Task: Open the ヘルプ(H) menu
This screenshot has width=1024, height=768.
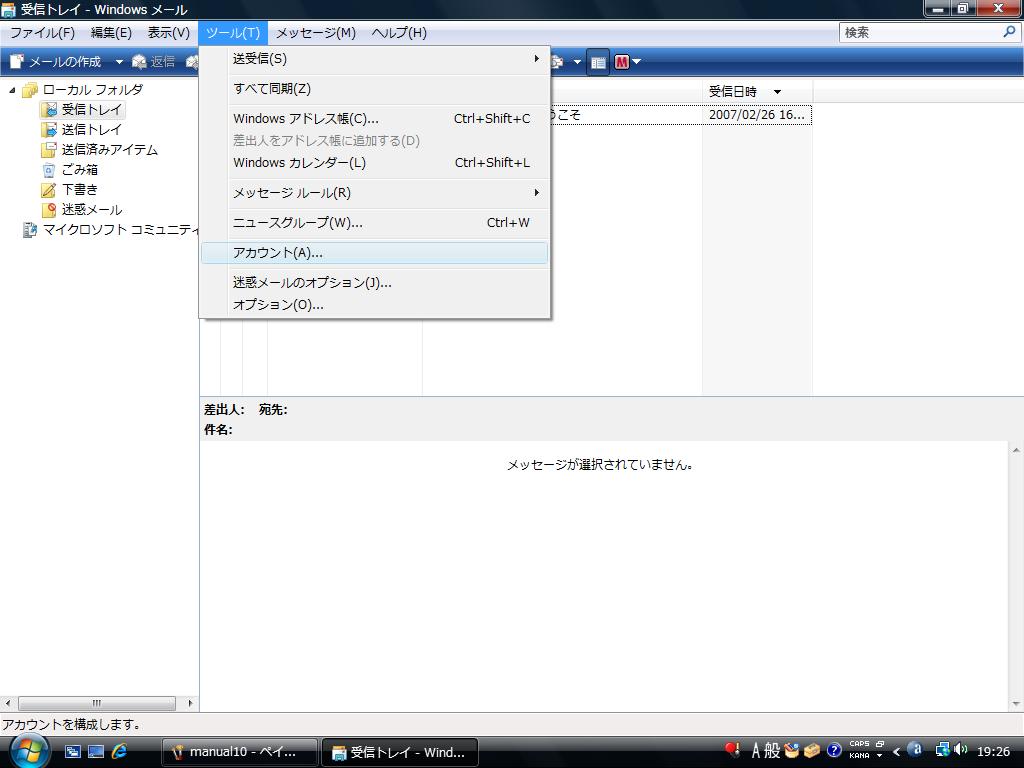Action: pyautogui.click(x=399, y=33)
